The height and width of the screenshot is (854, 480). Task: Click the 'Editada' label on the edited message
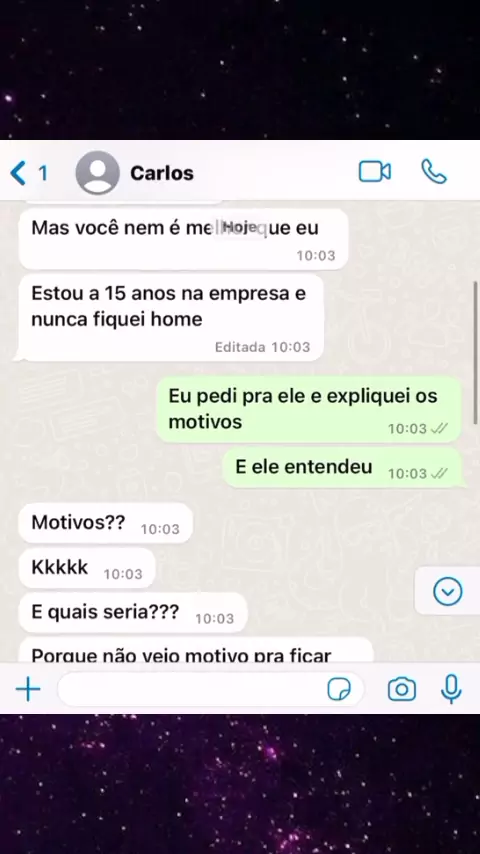pos(240,347)
